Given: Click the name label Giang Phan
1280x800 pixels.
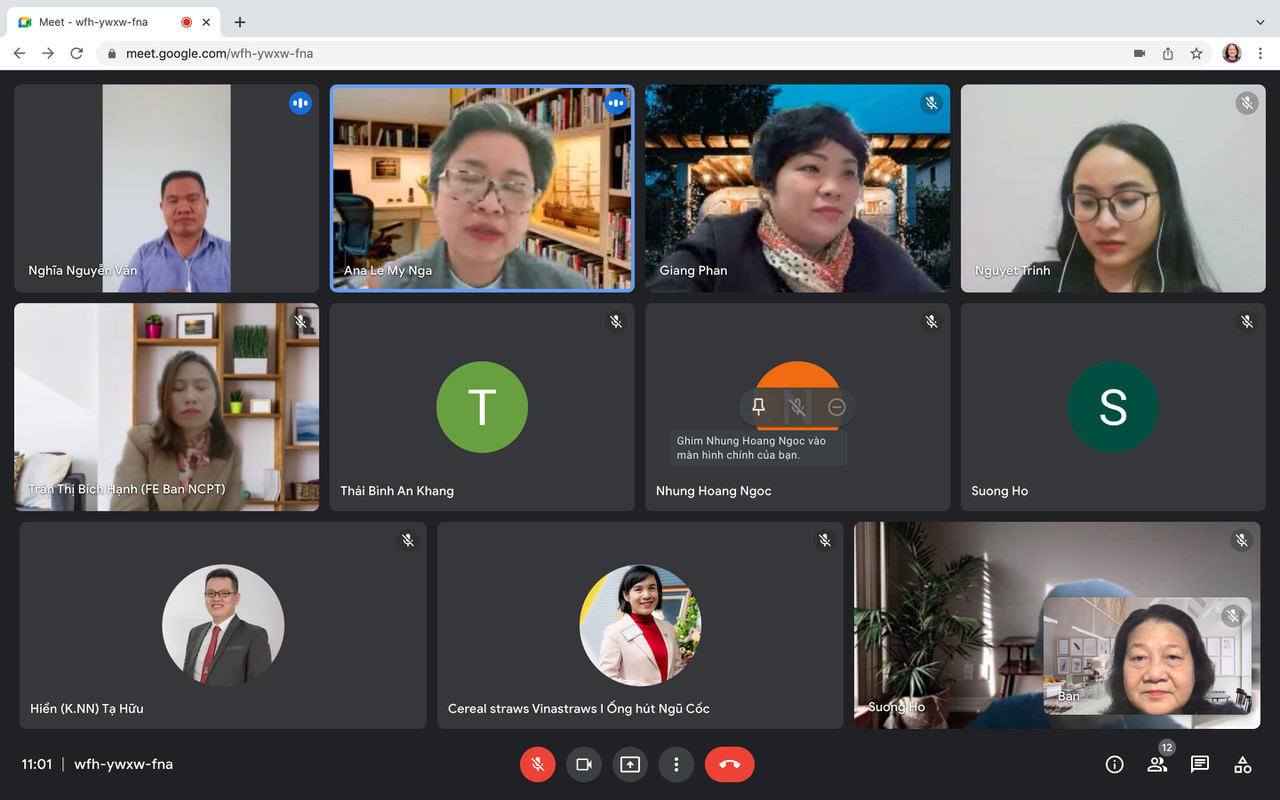Looking at the screenshot, I should click(693, 271).
